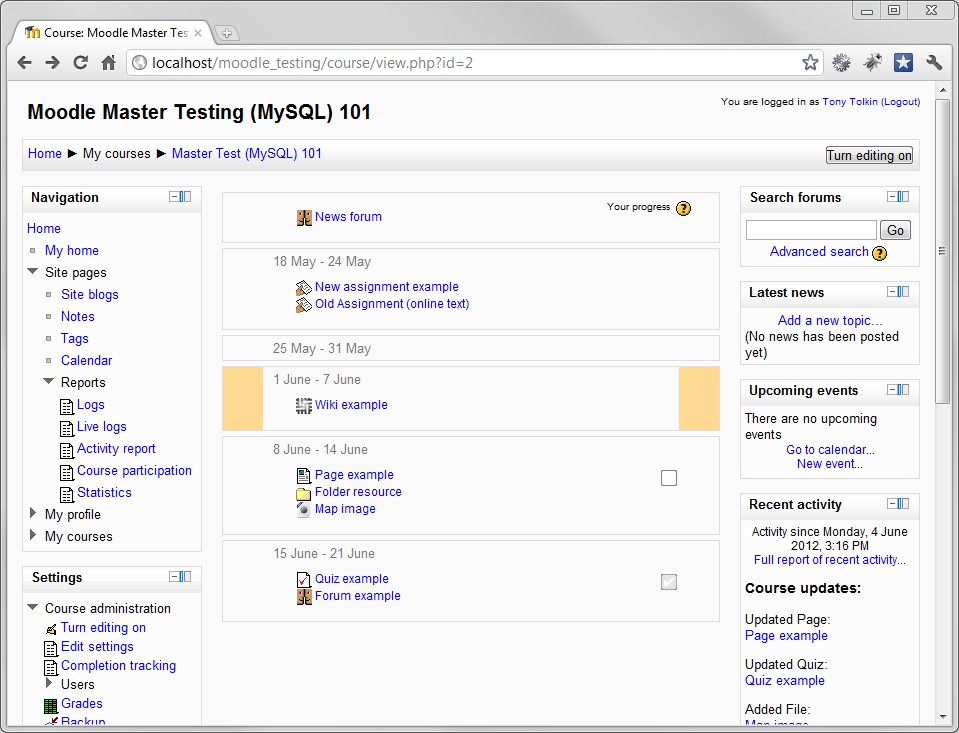The height and width of the screenshot is (733, 959).
Task: Click the Search forums text field
Action: [811, 230]
